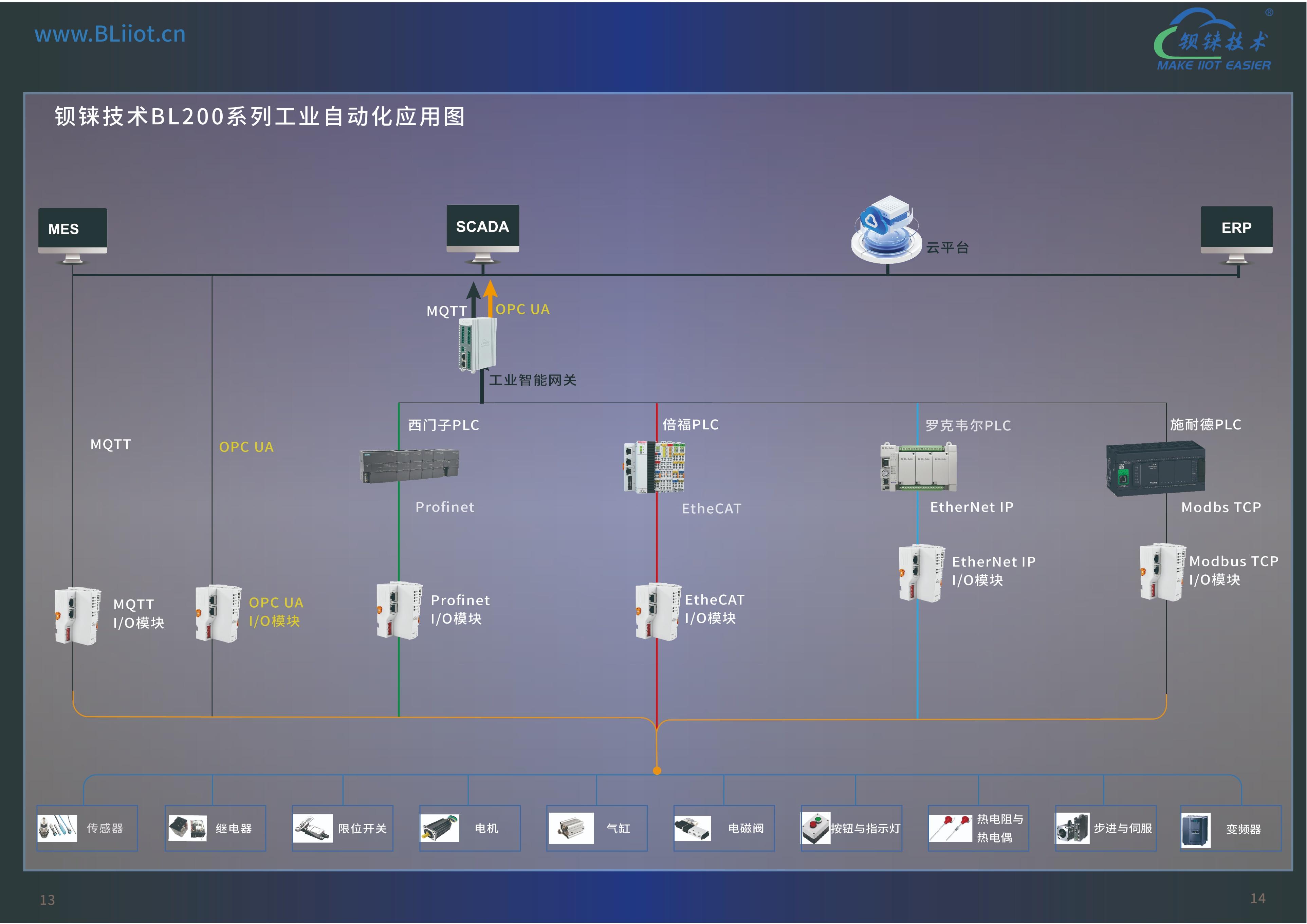Click page number 13
The image size is (1307, 924).
click(x=47, y=900)
